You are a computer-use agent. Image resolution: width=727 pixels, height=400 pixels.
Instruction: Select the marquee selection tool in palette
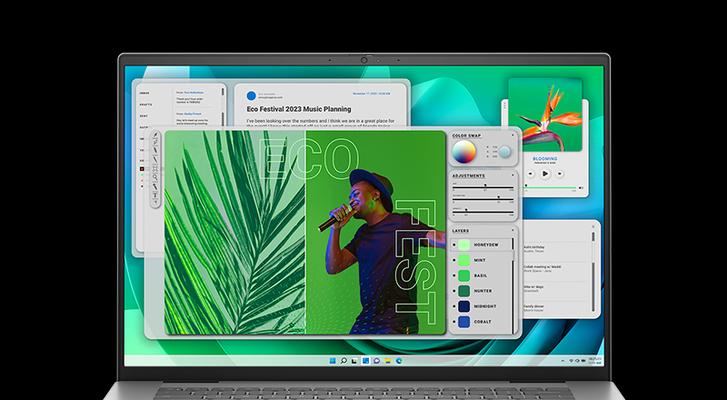point(155,168)
